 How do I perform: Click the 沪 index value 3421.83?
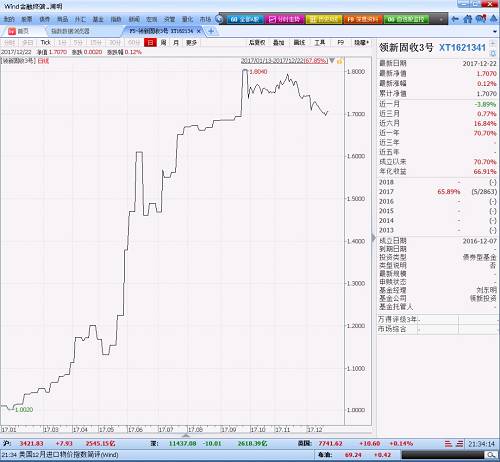point(32,444)
